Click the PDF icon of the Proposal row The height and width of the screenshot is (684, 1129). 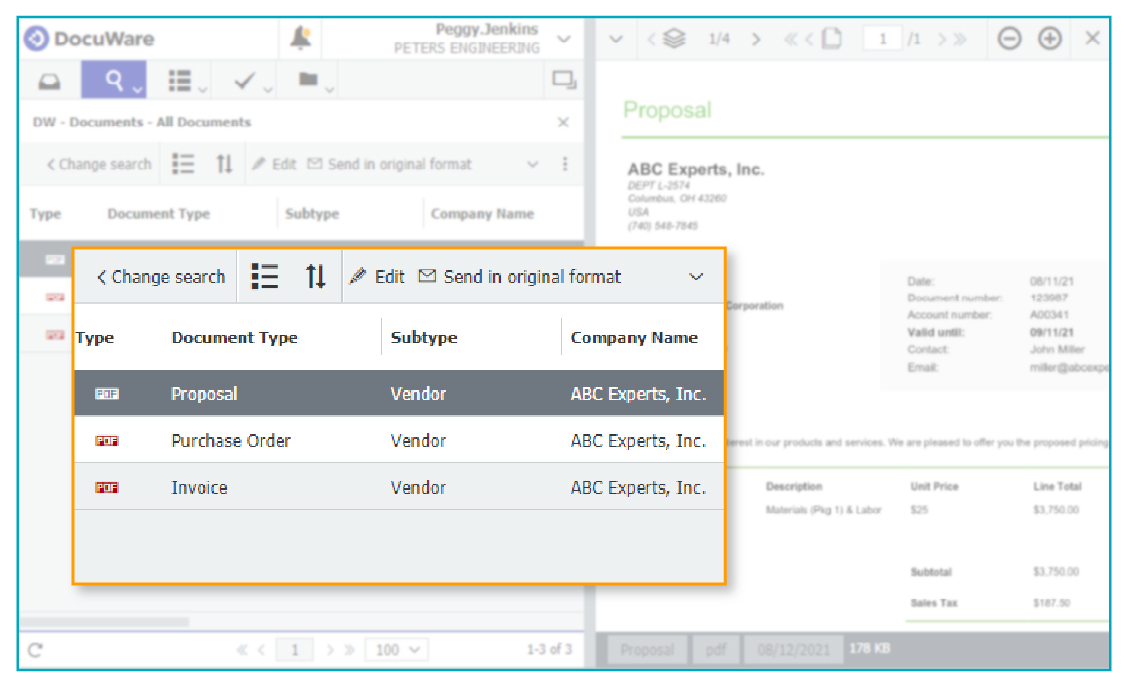click(107, 394)
